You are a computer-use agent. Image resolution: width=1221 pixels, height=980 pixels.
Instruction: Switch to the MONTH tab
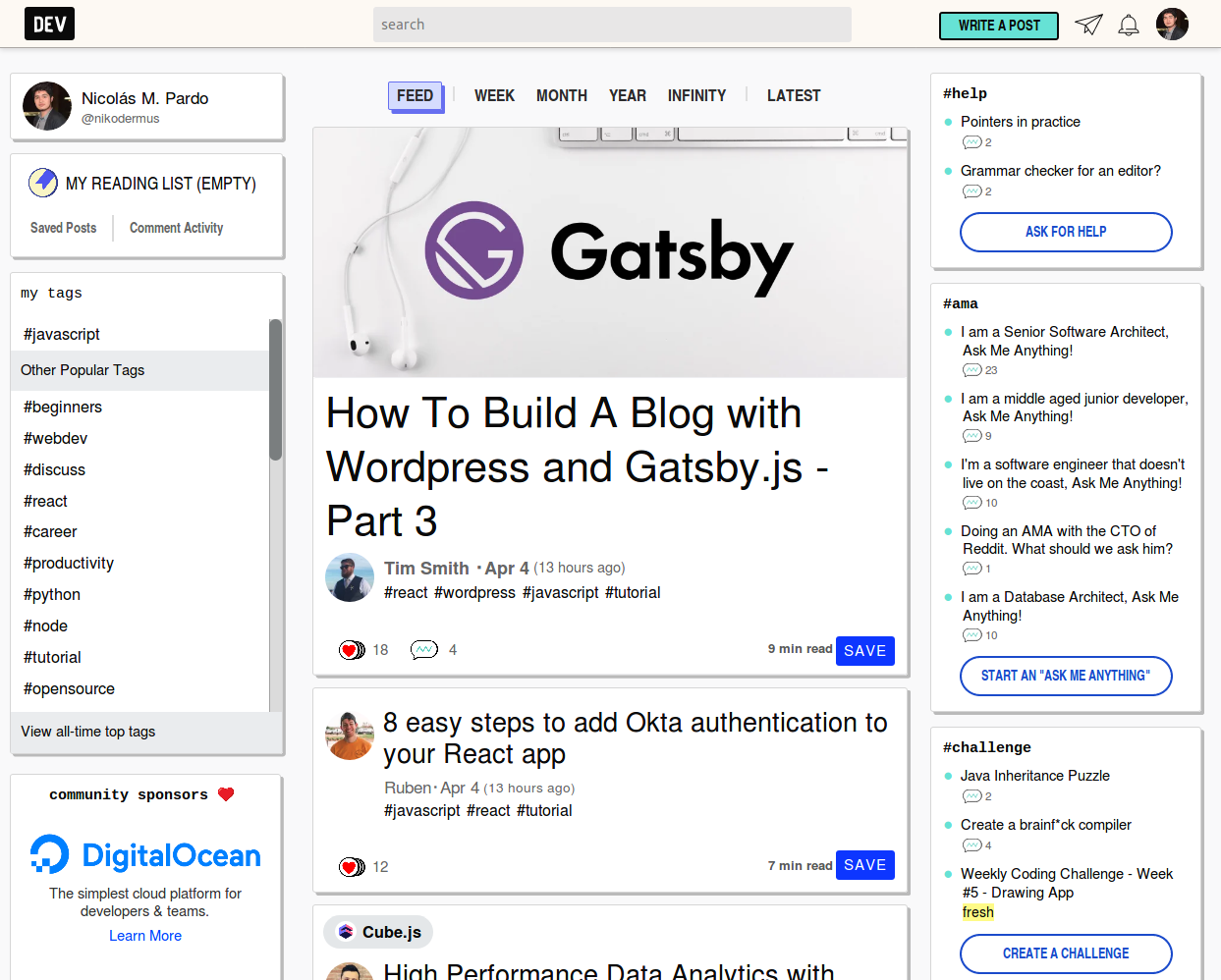(562, 95)
